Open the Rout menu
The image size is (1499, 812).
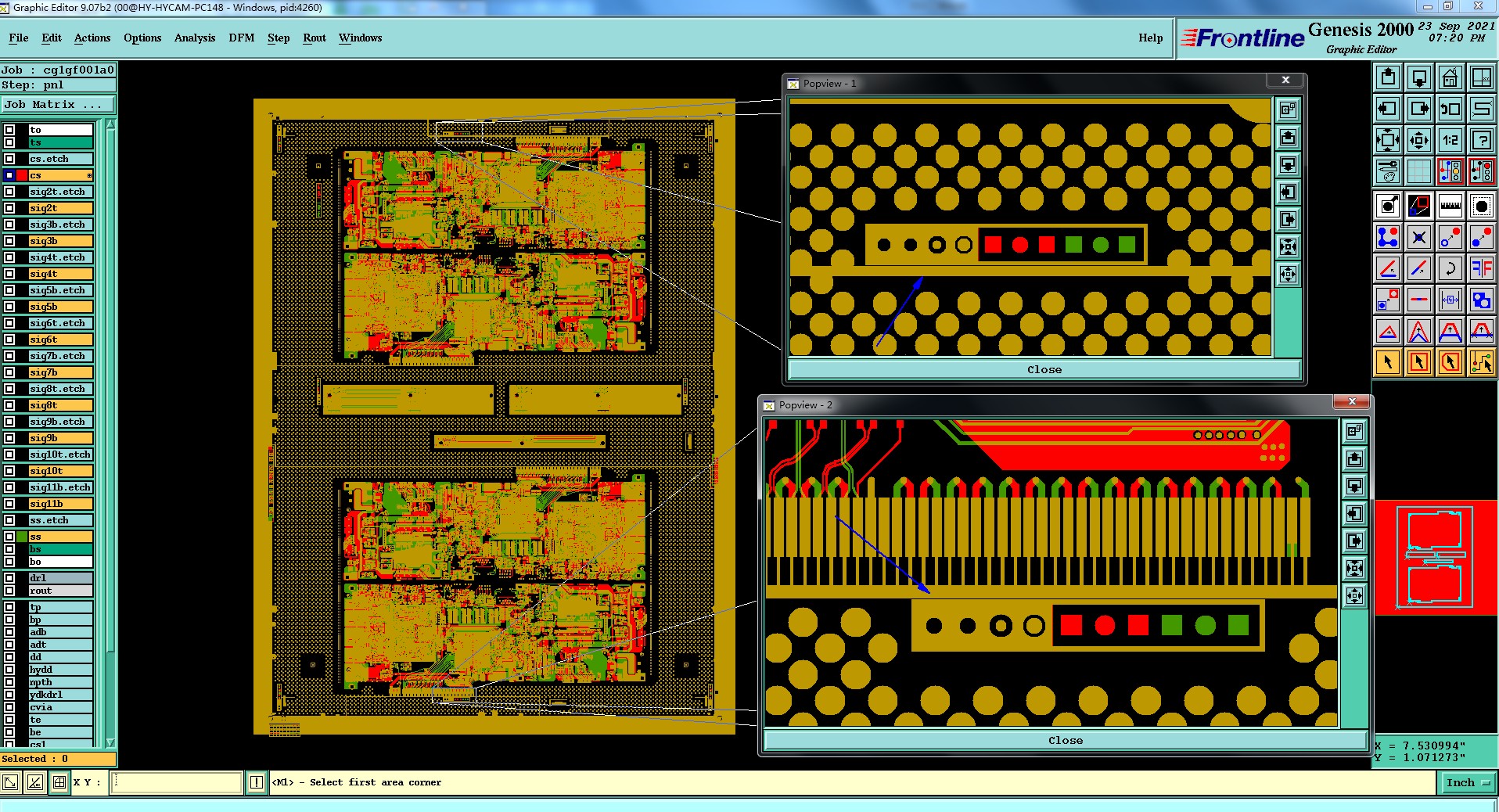[315, 38]
